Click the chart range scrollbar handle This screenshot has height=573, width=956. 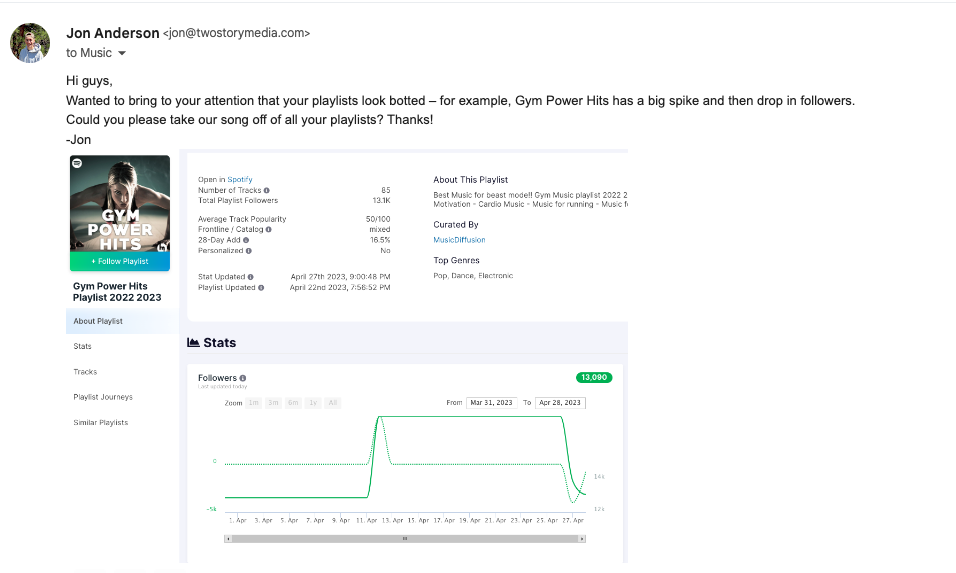[405, 539]
